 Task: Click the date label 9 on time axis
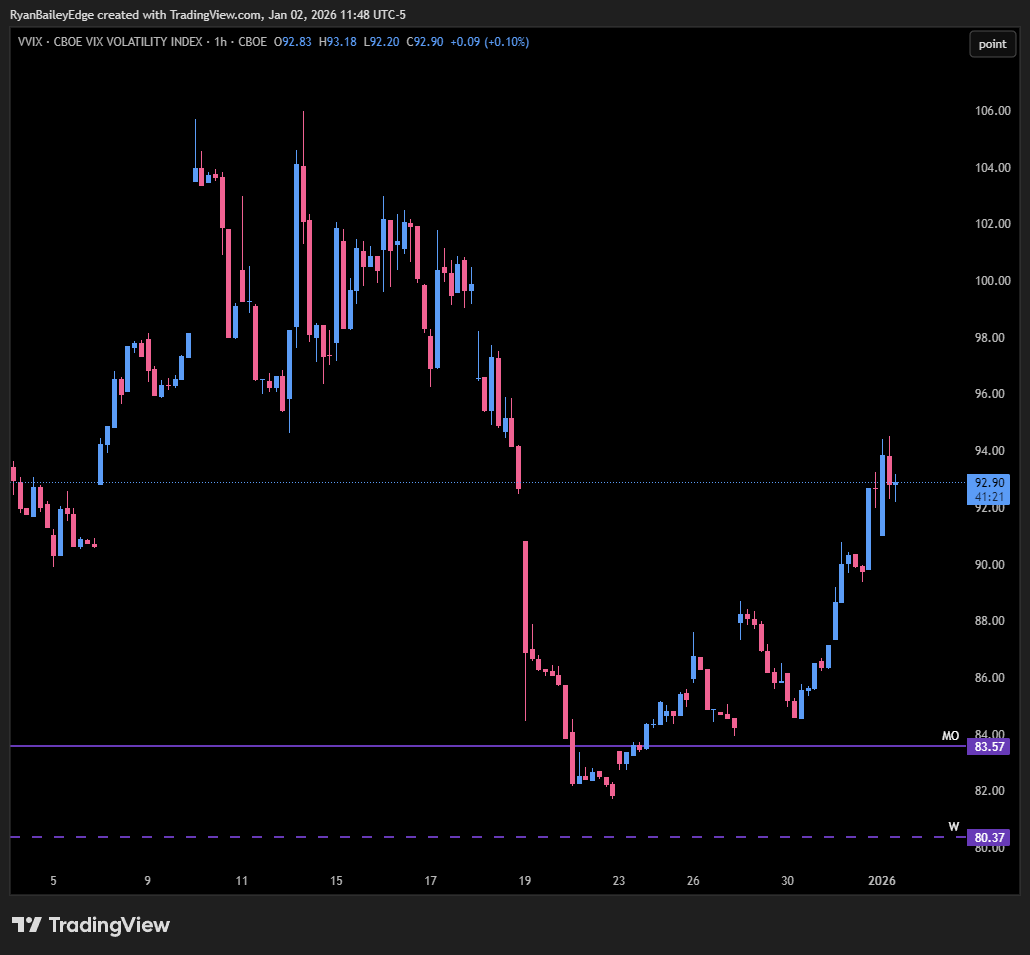148,881
